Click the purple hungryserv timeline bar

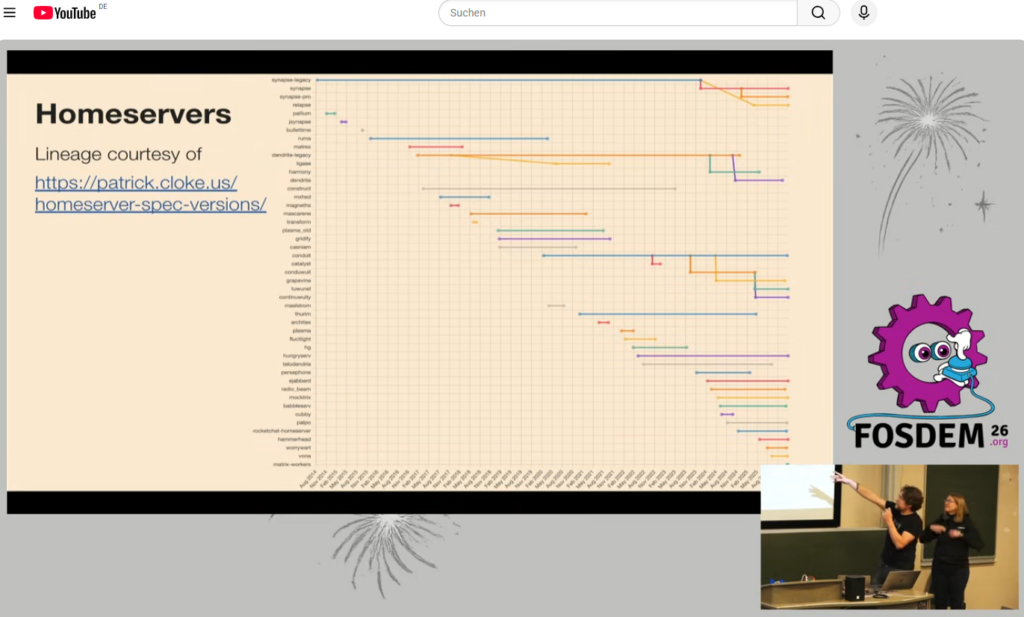click(712, 356)
